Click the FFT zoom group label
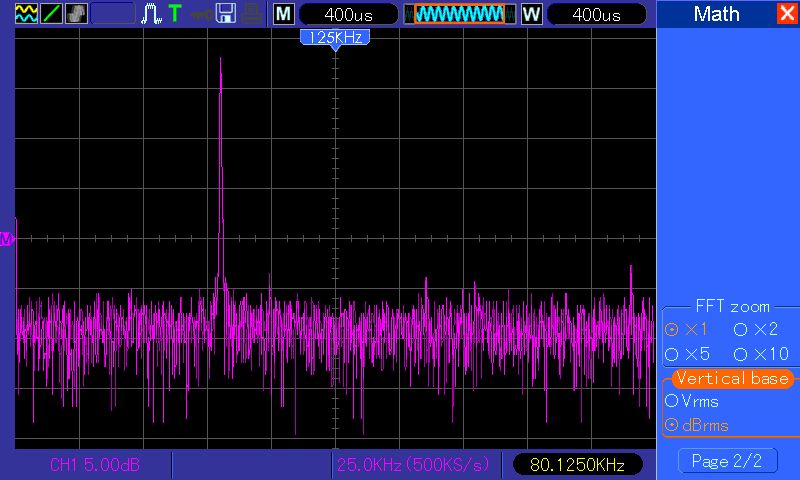800x480 pixels. pos(733,307)
